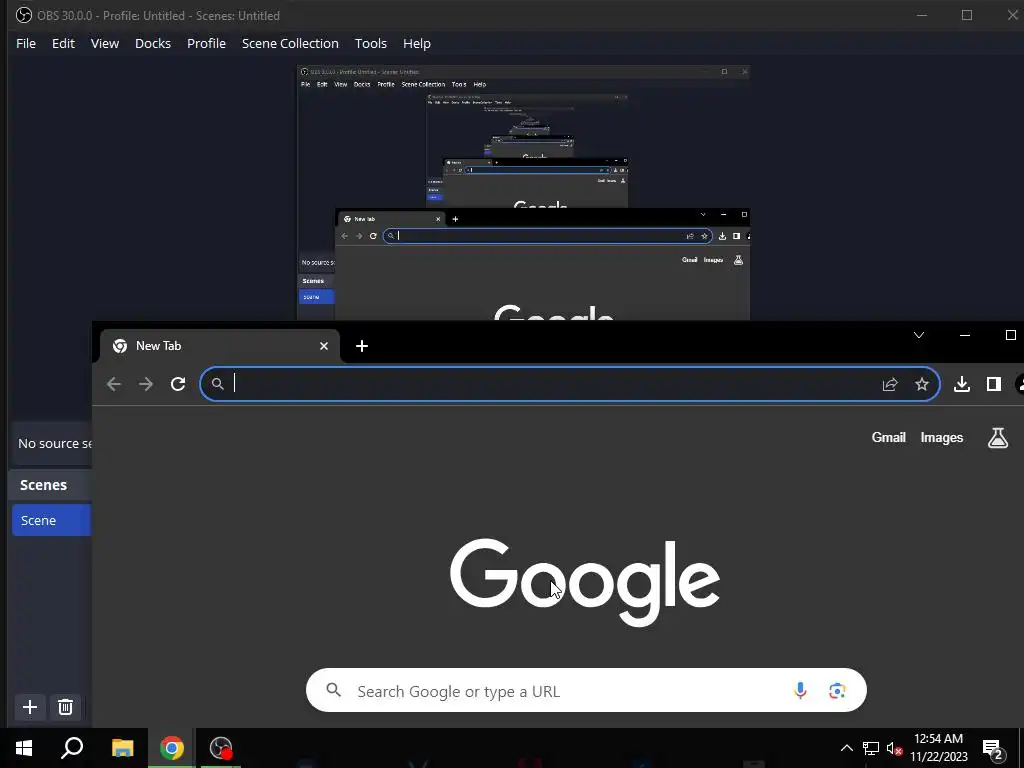This screenshot has width=1024, height=768.
Task: Toggle Chrome side panel icon
Action: (x=994, y=384)
